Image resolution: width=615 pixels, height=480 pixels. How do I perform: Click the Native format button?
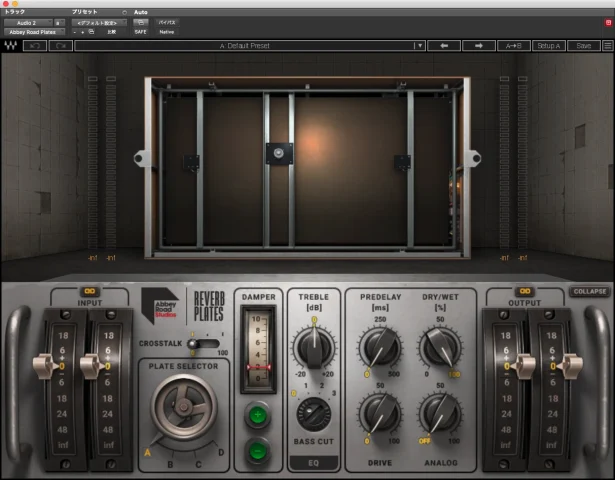click(x=167, y=32)
